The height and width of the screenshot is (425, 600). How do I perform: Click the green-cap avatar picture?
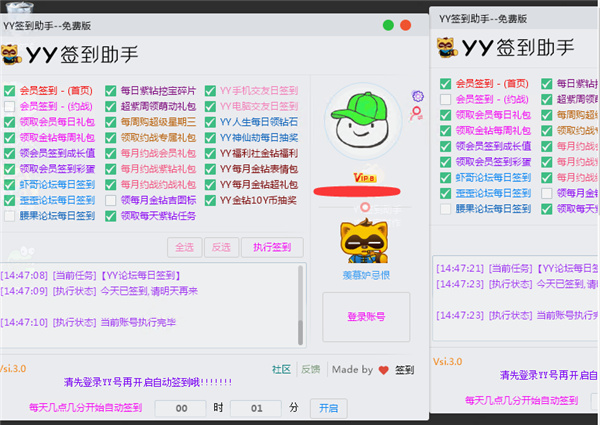coord(363,120)
